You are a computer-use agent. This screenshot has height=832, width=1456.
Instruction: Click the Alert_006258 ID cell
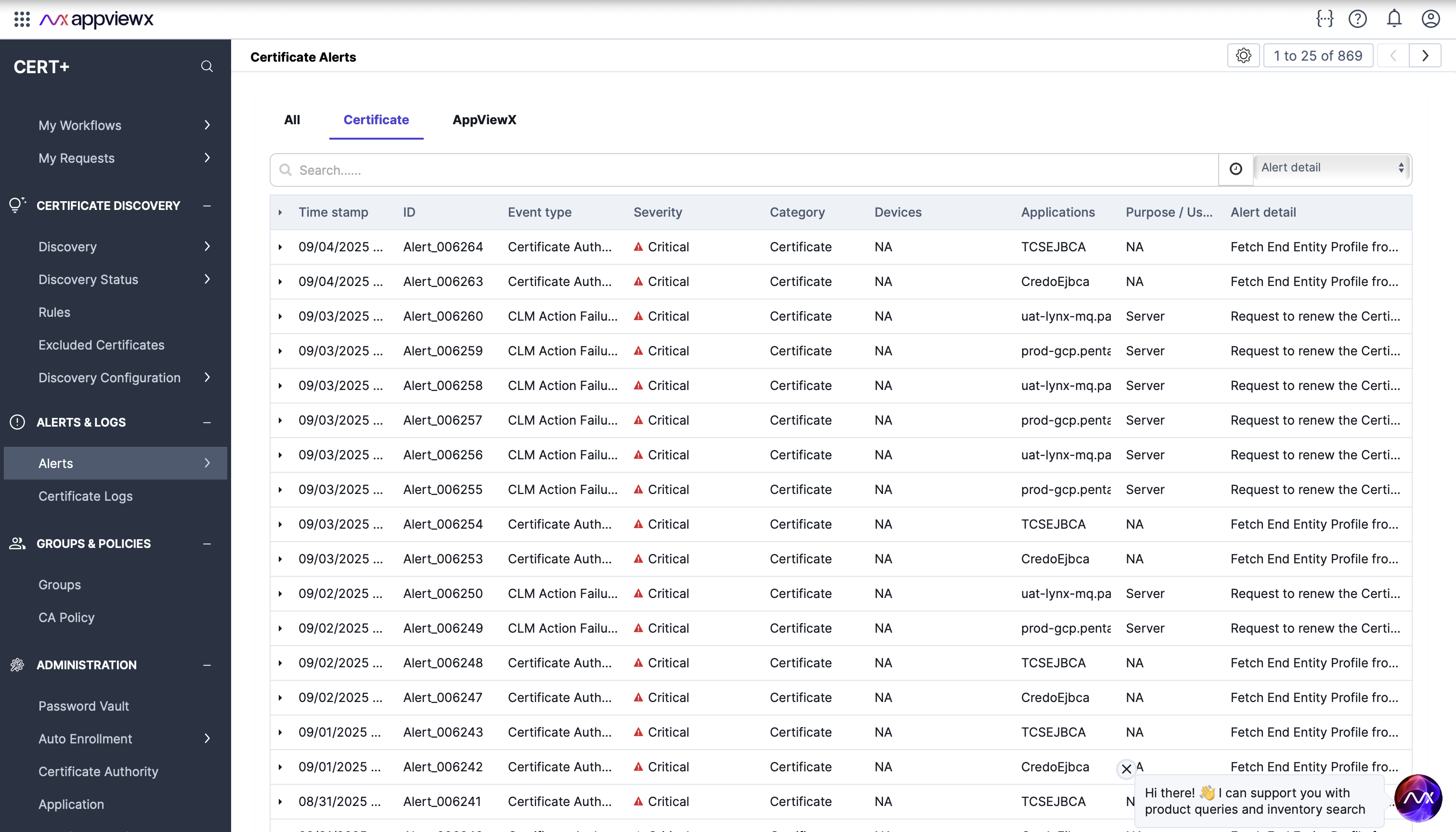pos(442,385)
